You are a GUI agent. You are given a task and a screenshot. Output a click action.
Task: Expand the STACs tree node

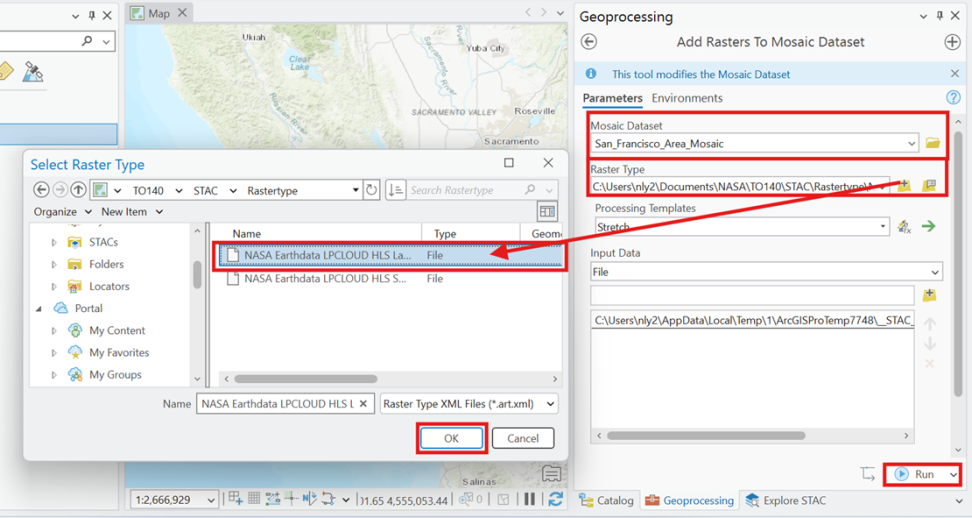click(54, 242)
